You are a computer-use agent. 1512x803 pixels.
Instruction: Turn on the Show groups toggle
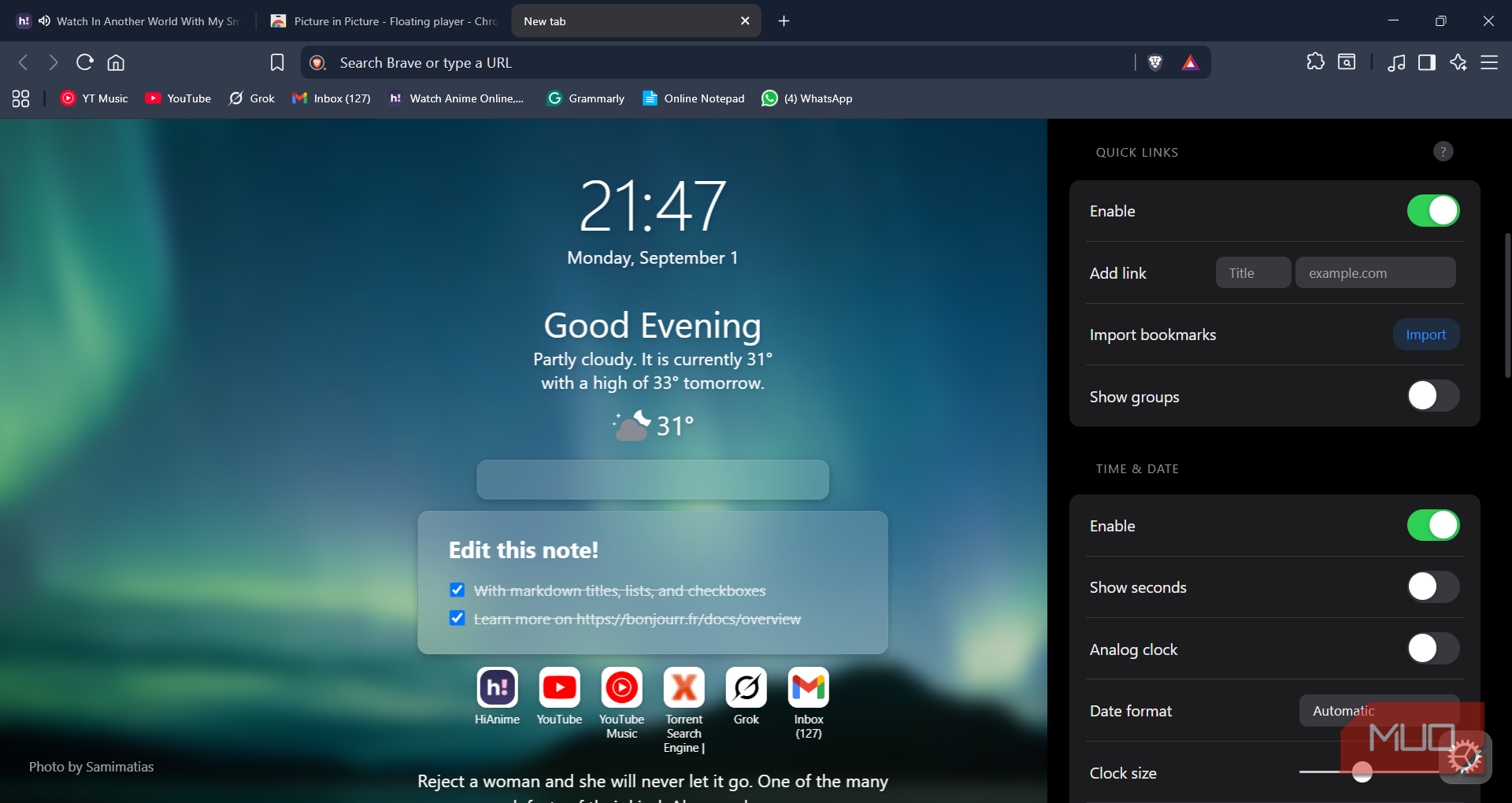(1433, 396)
